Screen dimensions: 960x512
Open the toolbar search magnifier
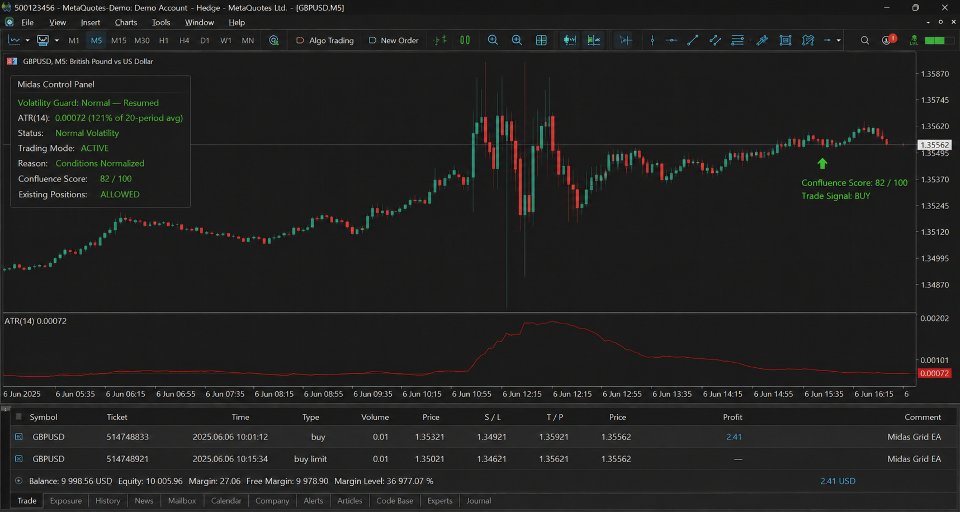tap(864, 40)
